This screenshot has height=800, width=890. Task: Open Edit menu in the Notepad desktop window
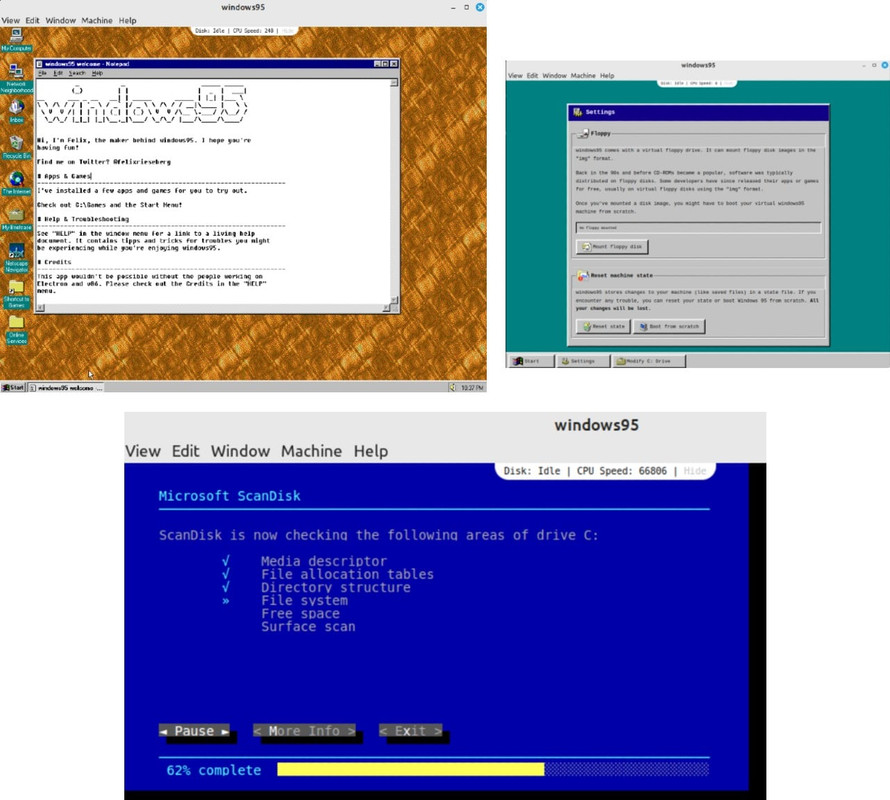[32, 20]
